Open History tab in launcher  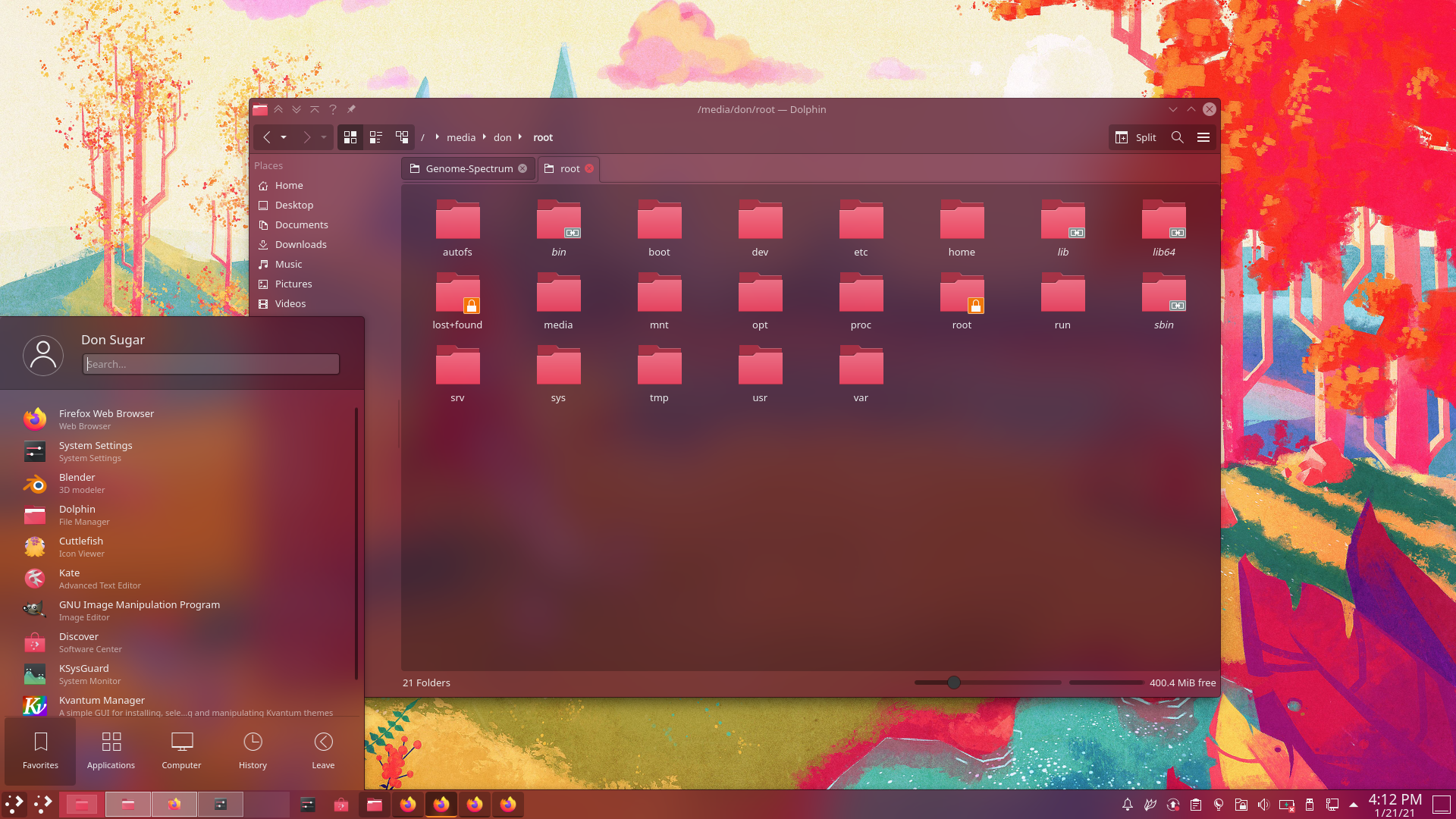(253, 751)
